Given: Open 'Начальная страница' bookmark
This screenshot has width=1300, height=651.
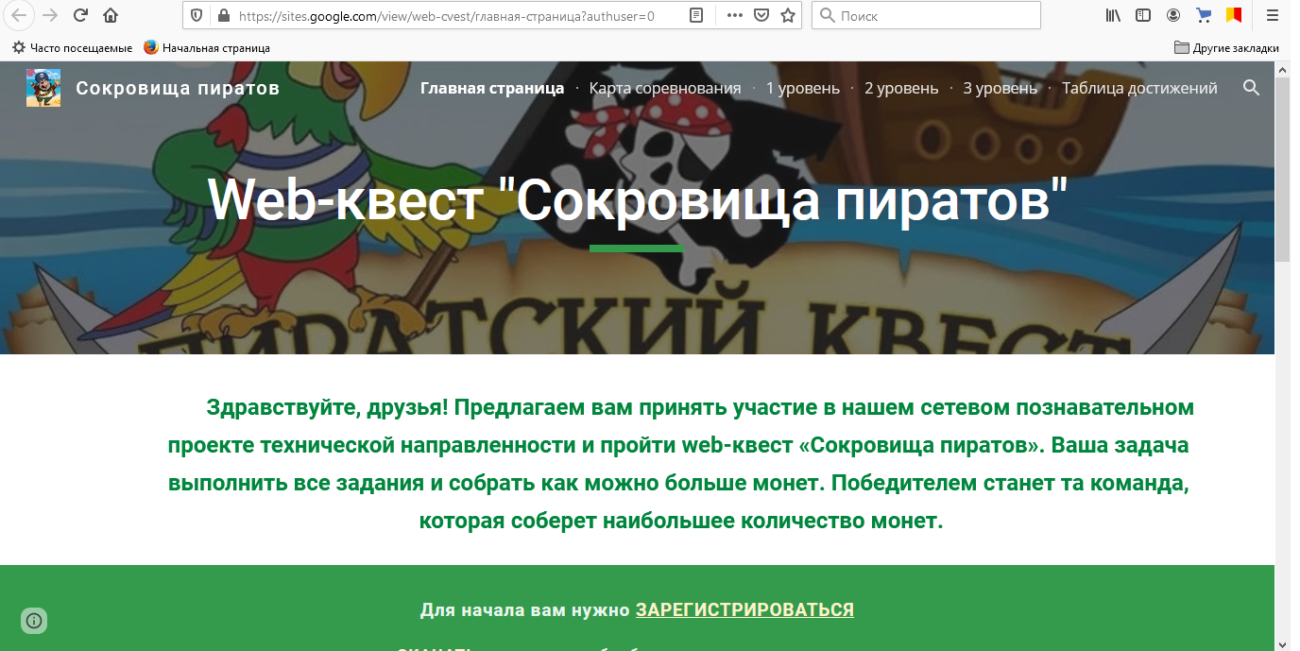Looking at the screenshot, I should 207,48.
